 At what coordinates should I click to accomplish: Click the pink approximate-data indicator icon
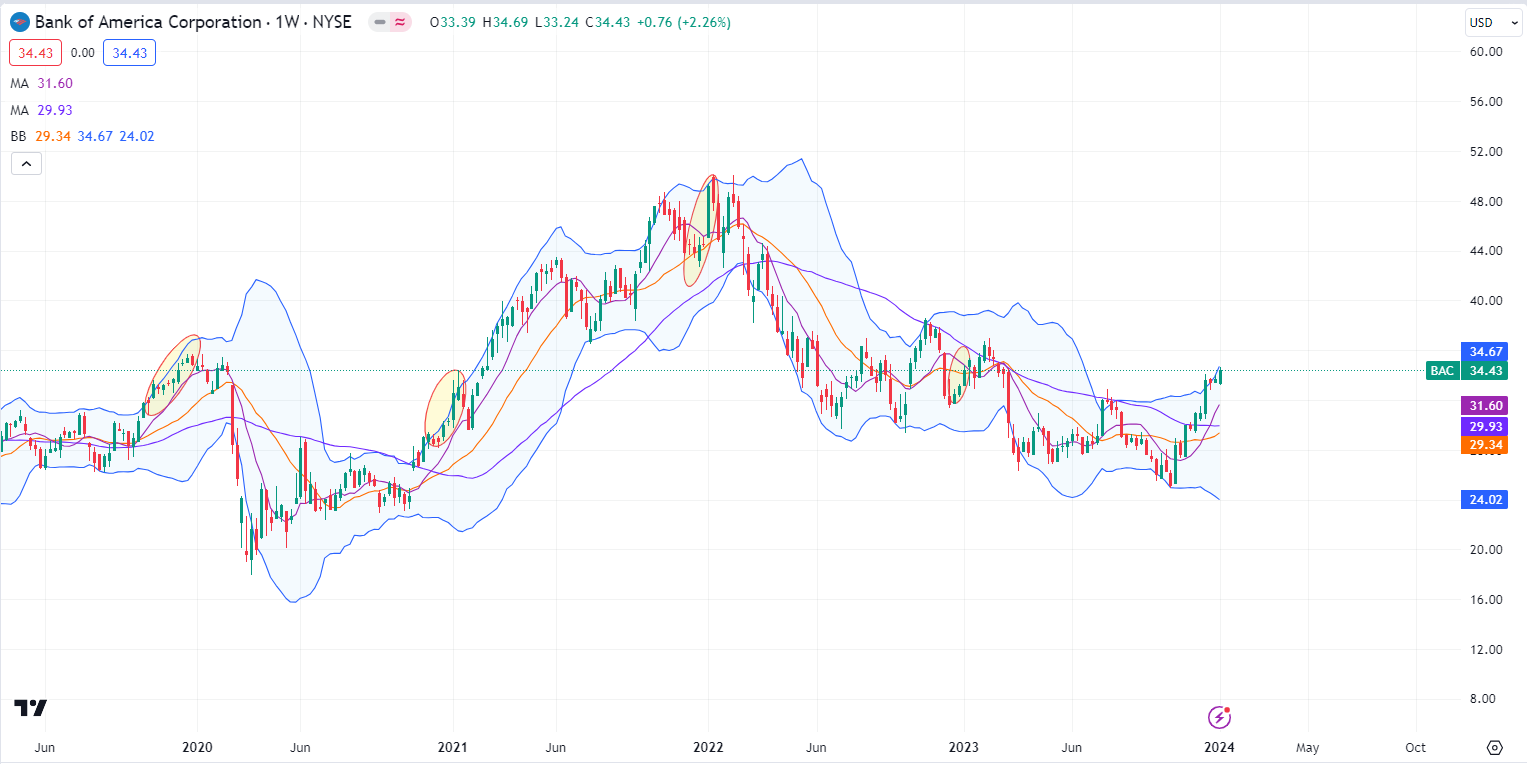pos(401,22)
